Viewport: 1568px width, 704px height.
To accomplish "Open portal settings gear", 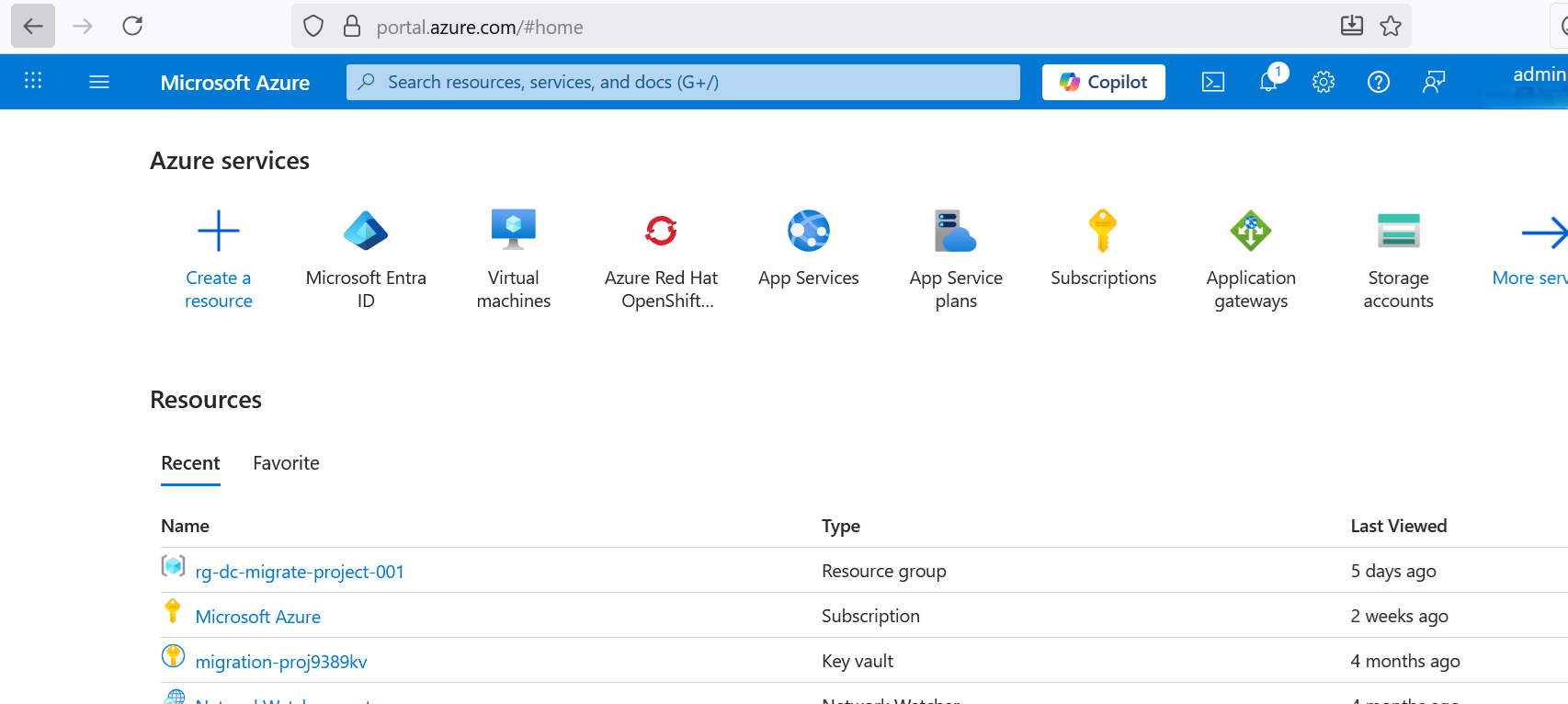I will pyautogui.click(x=1324, y=82).
